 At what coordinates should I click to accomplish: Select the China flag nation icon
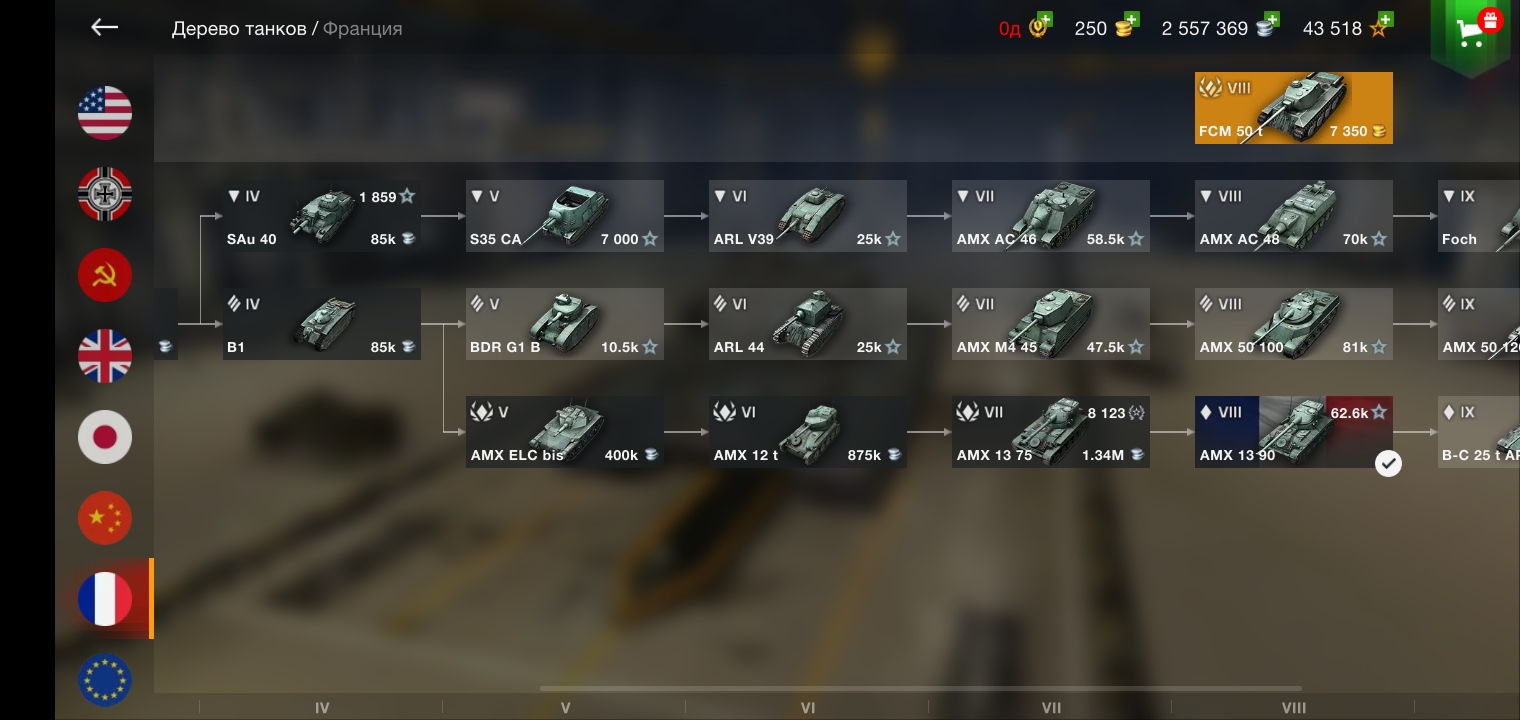pyautogui.click(x=105, y=517)
